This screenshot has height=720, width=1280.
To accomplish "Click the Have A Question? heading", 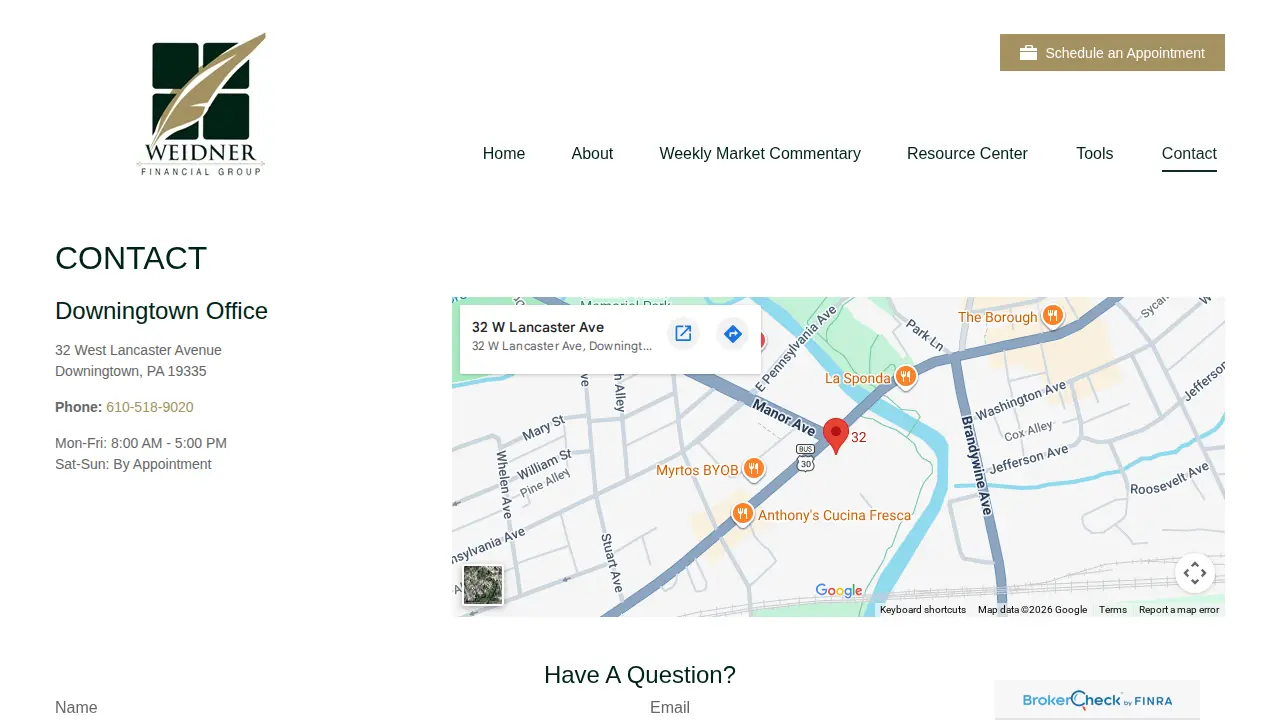I will point(640,675).
